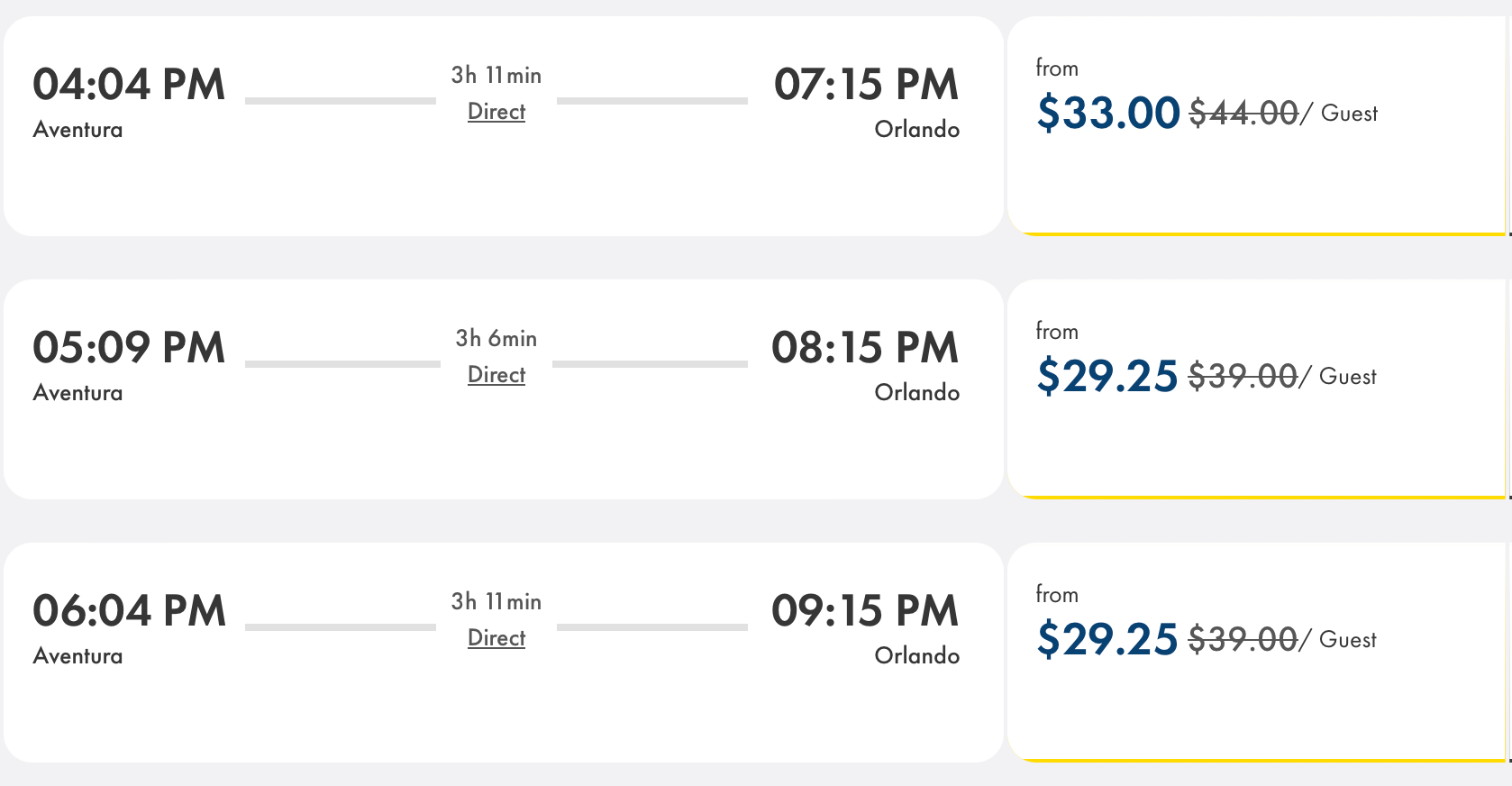Click the Direct link on the 5:09 PM trip
Image resolution: width=1512 pixels, height=786 pixels.
[x=496, y=375]
